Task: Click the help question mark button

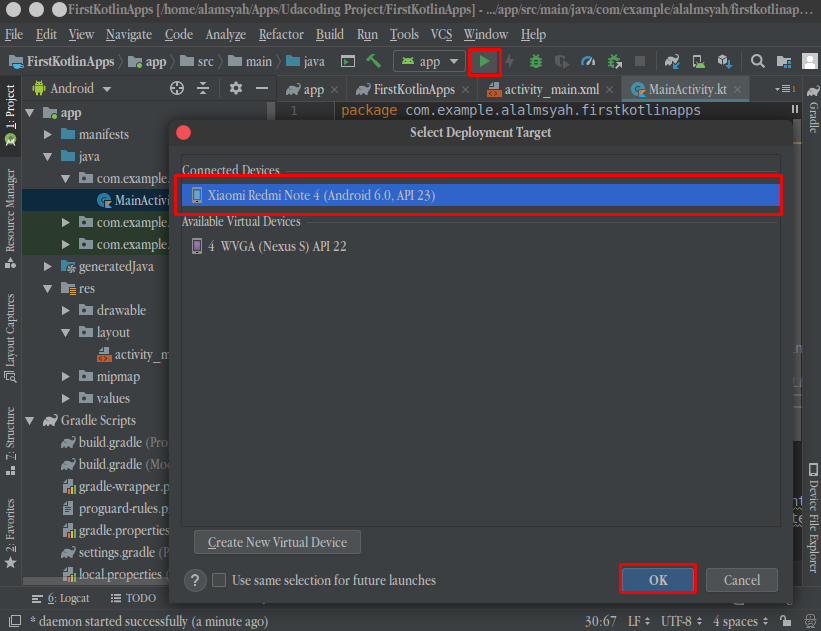Action: point(195,580)
